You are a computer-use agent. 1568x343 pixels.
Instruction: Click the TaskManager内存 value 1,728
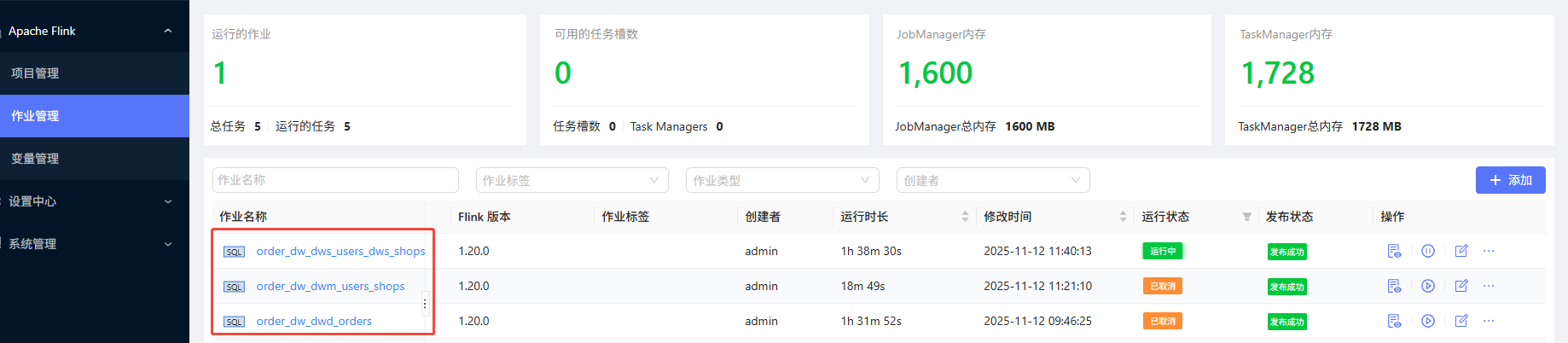pyautogui.click(x=1277, y=73)
